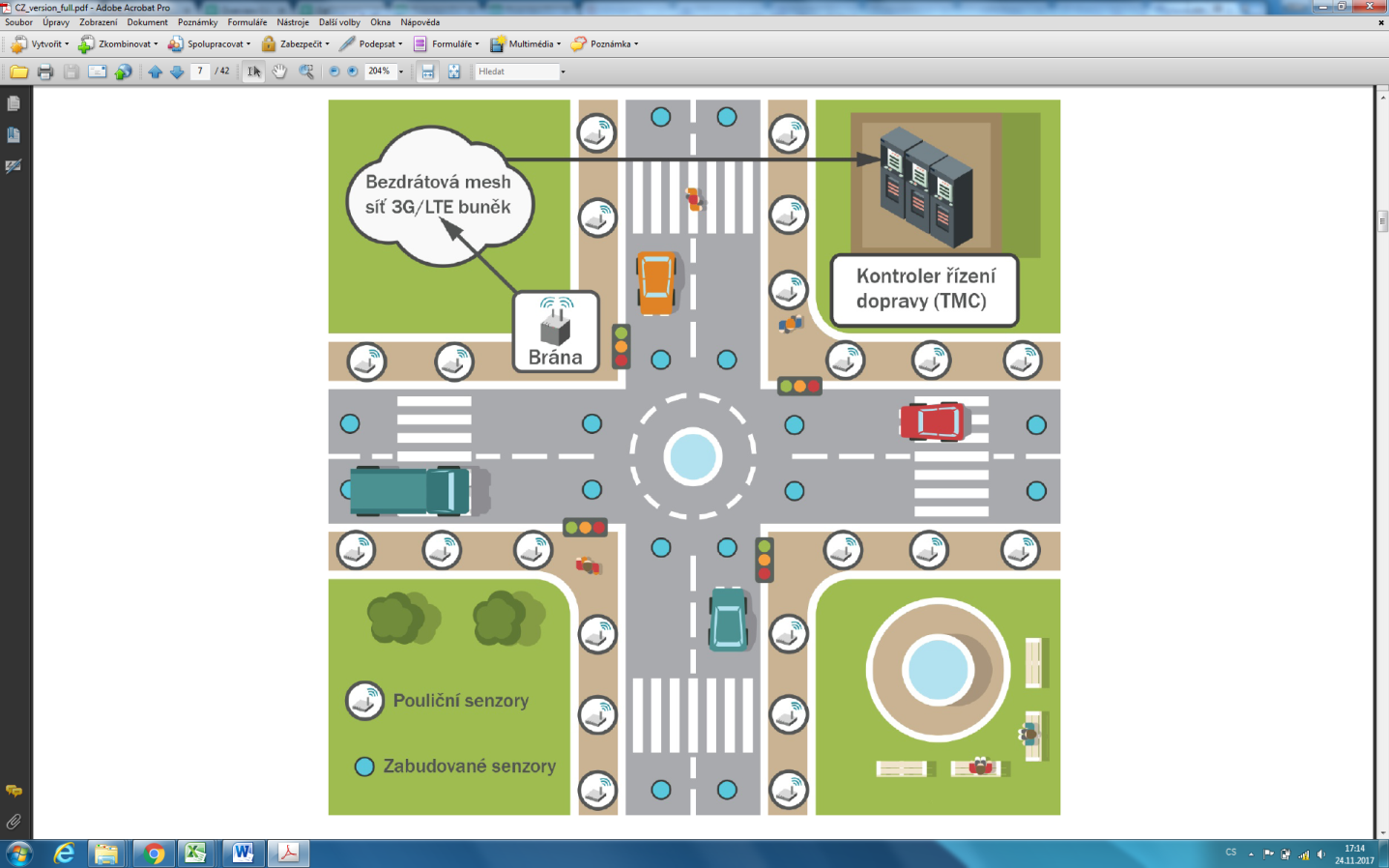Open the Soubor menu
Screen dimensions: 1389x868
click(18, 22)
